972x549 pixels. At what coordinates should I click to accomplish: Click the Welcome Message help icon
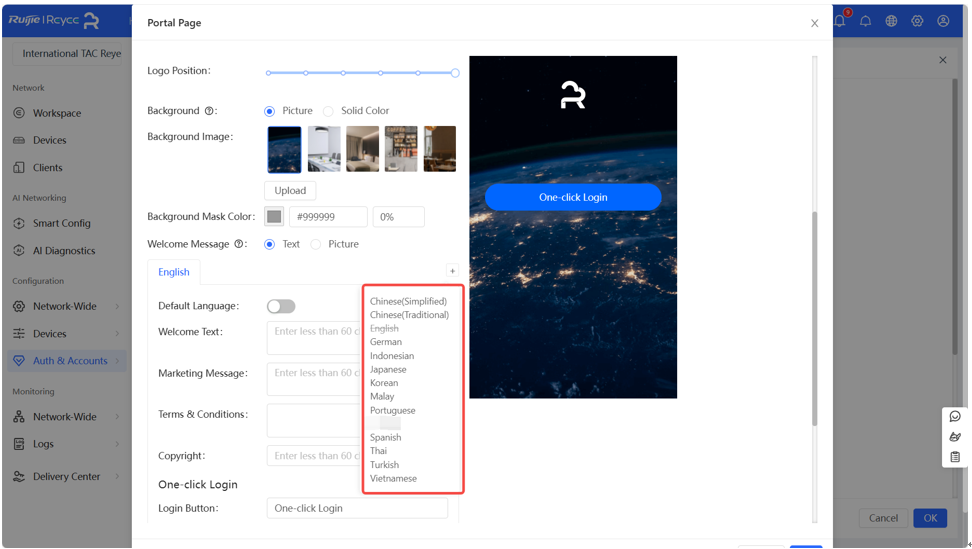238,244
